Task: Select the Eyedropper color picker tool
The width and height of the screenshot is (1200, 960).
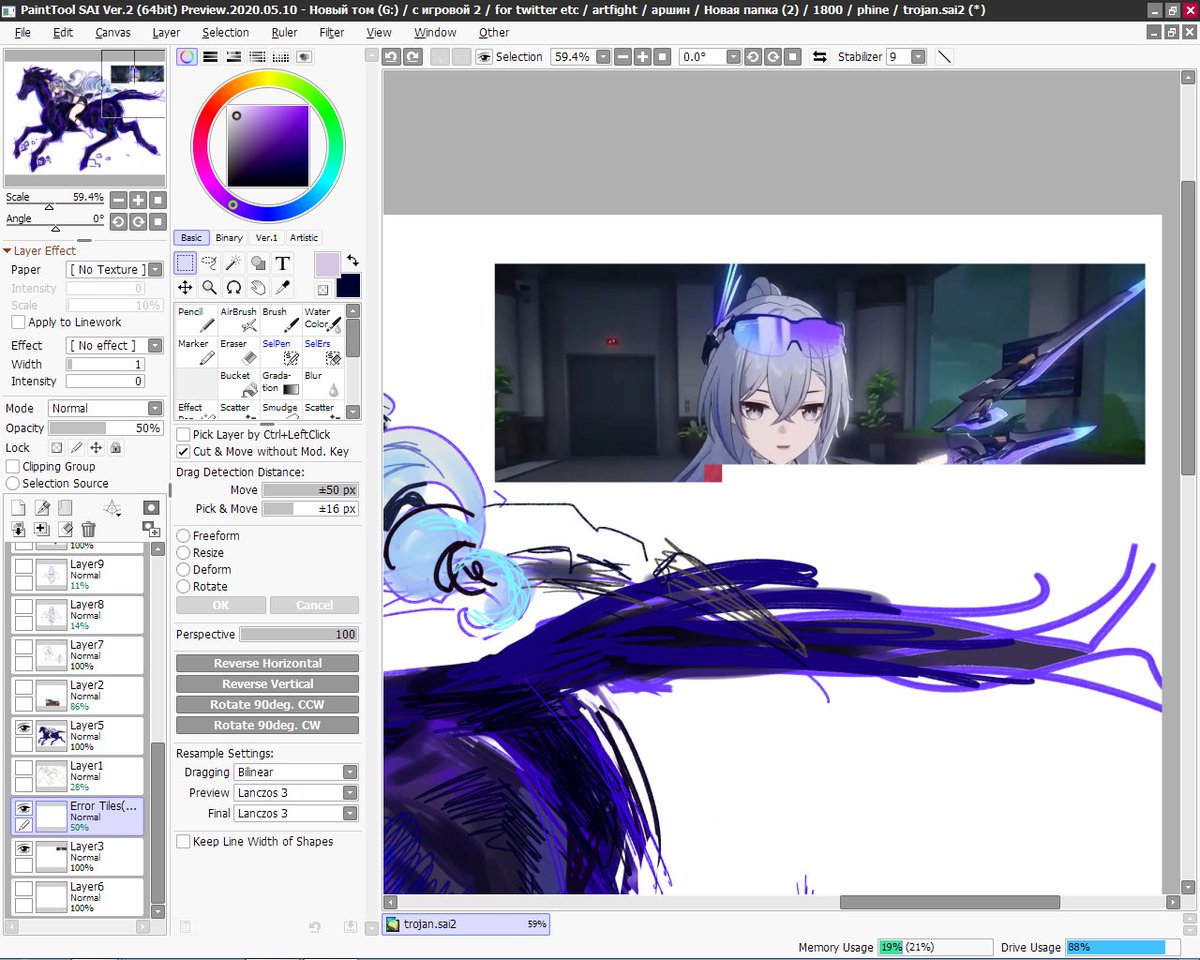Action: [283, 287]
